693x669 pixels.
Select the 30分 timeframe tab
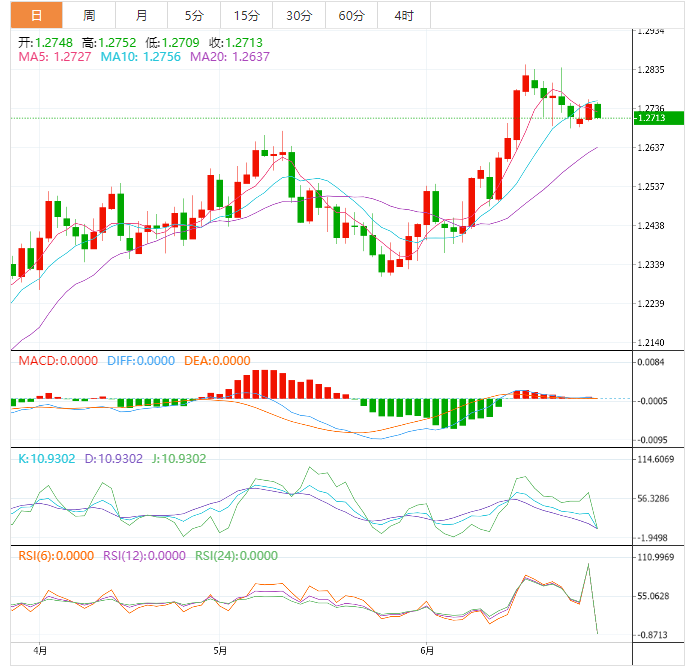298,15
